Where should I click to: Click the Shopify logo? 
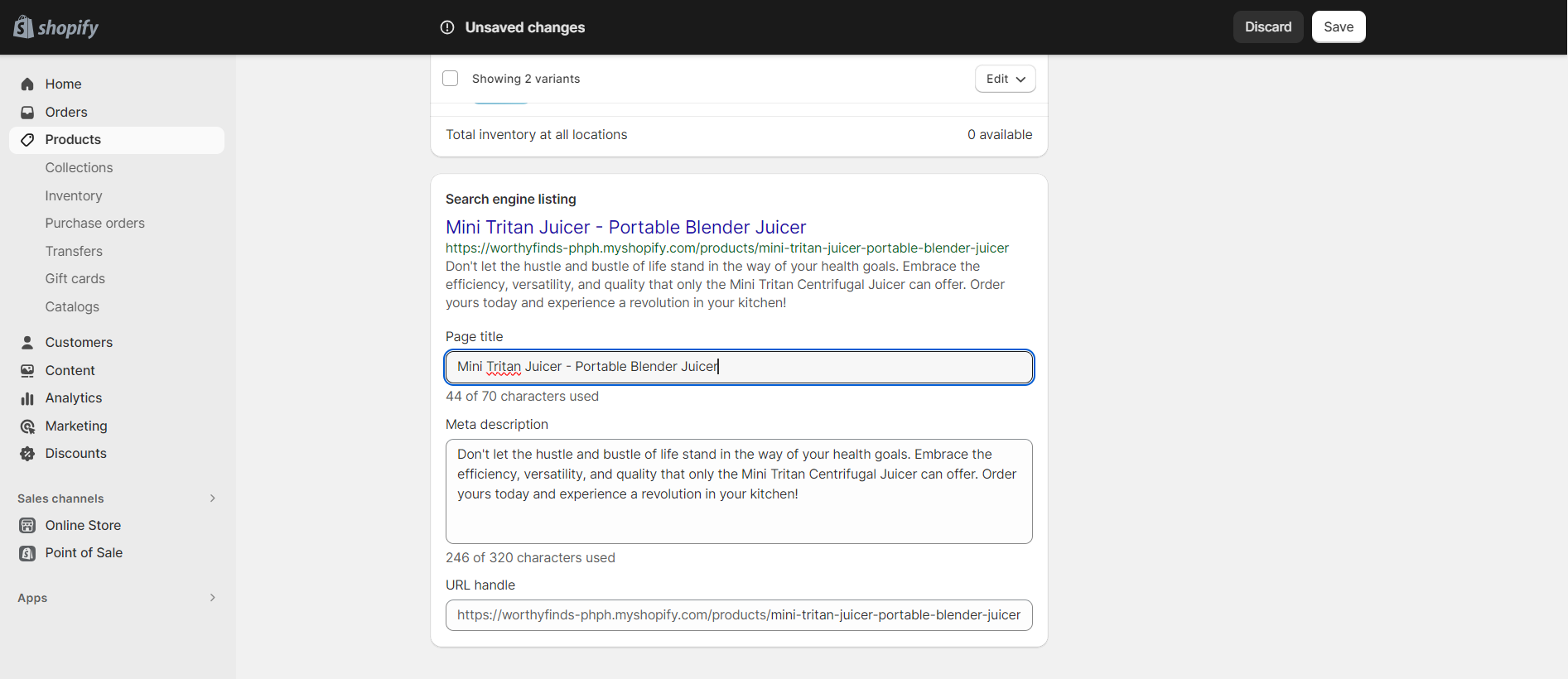(x=55, y=27)
